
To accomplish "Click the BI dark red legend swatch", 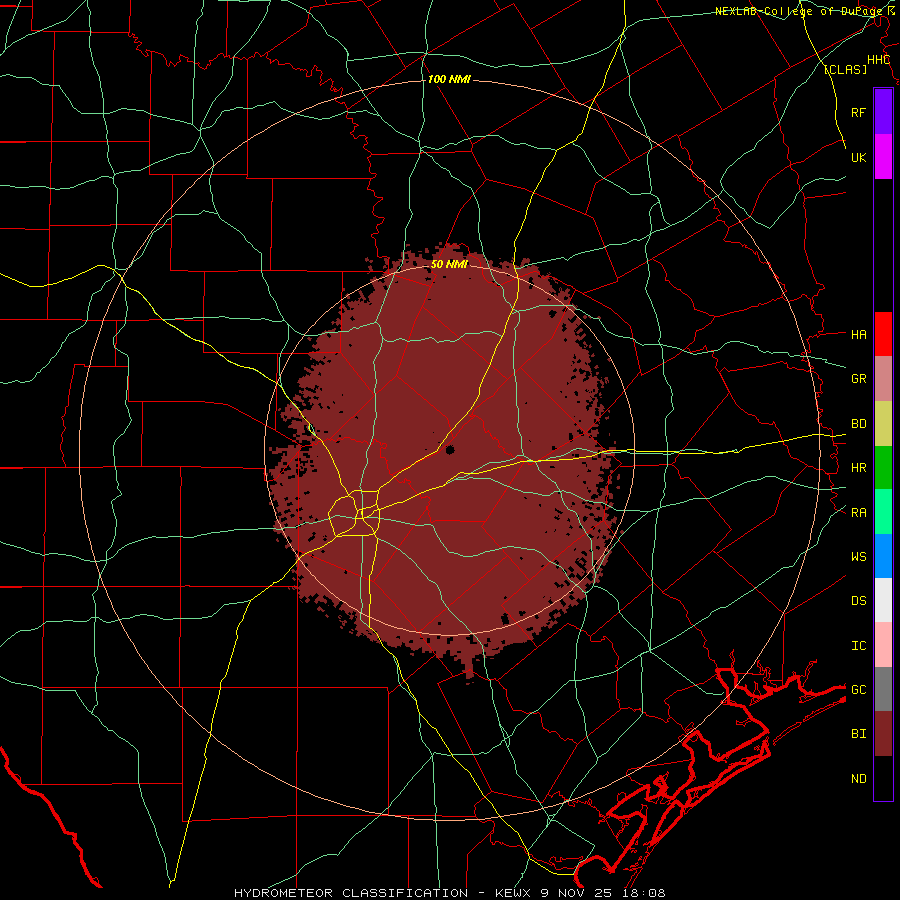I will (x=883, y=734).
